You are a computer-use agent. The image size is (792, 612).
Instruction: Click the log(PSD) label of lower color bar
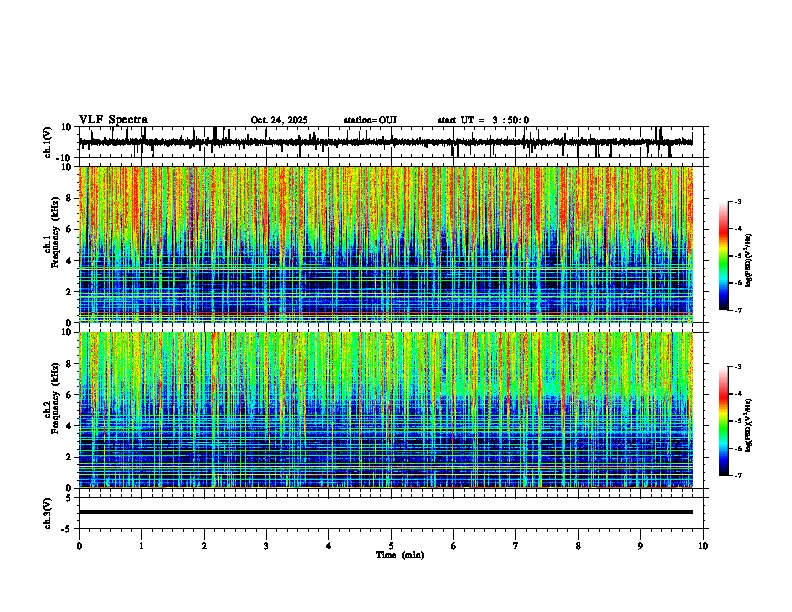[749, 425]
